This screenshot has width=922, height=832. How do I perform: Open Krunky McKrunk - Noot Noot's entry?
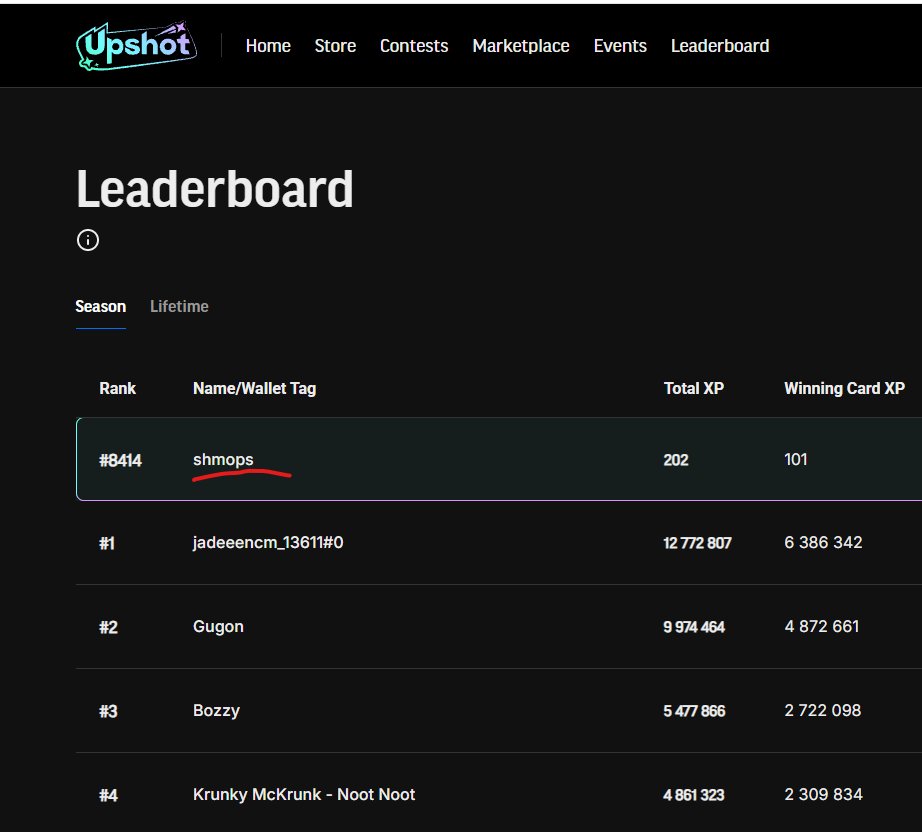tap(304, 795)
